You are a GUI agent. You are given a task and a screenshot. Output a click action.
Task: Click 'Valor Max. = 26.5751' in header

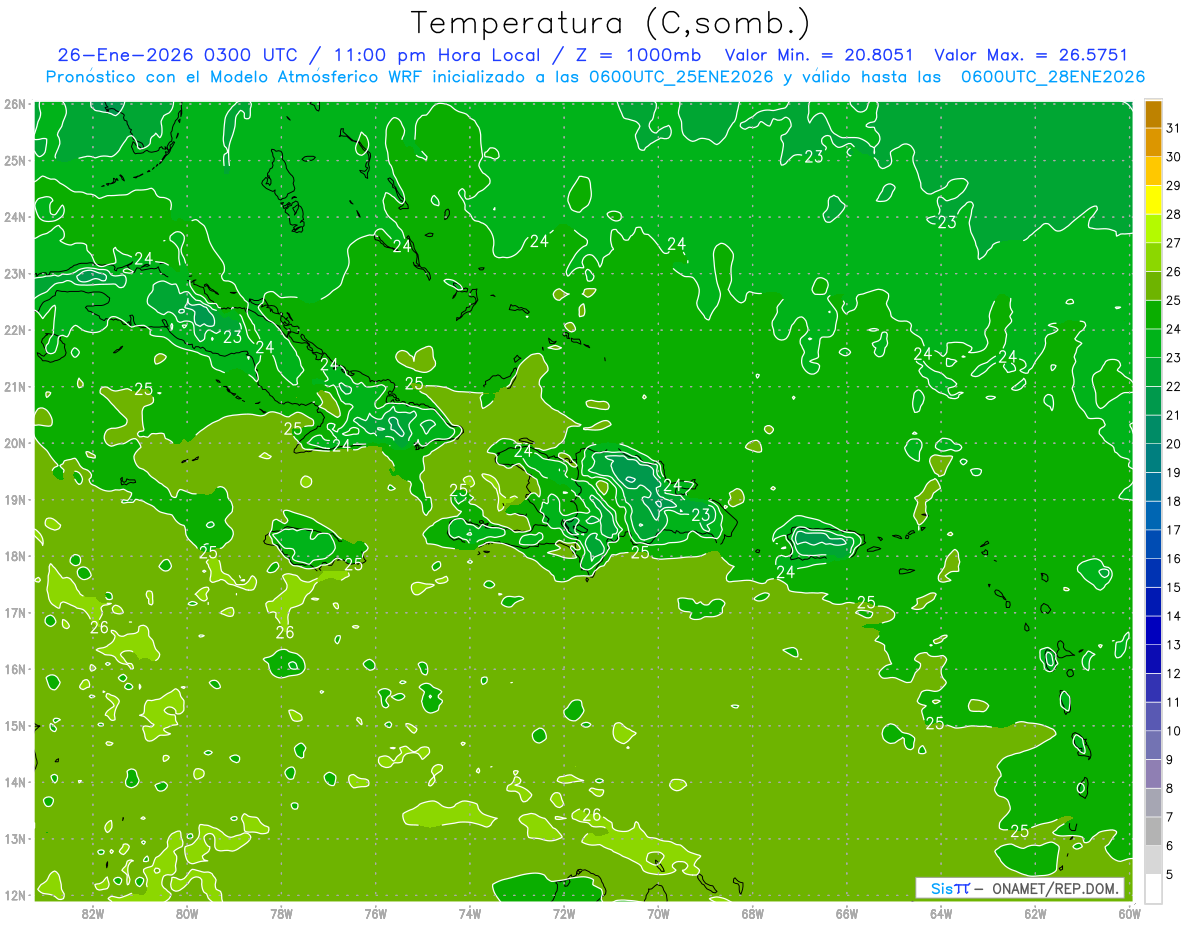click(1030, 55)
